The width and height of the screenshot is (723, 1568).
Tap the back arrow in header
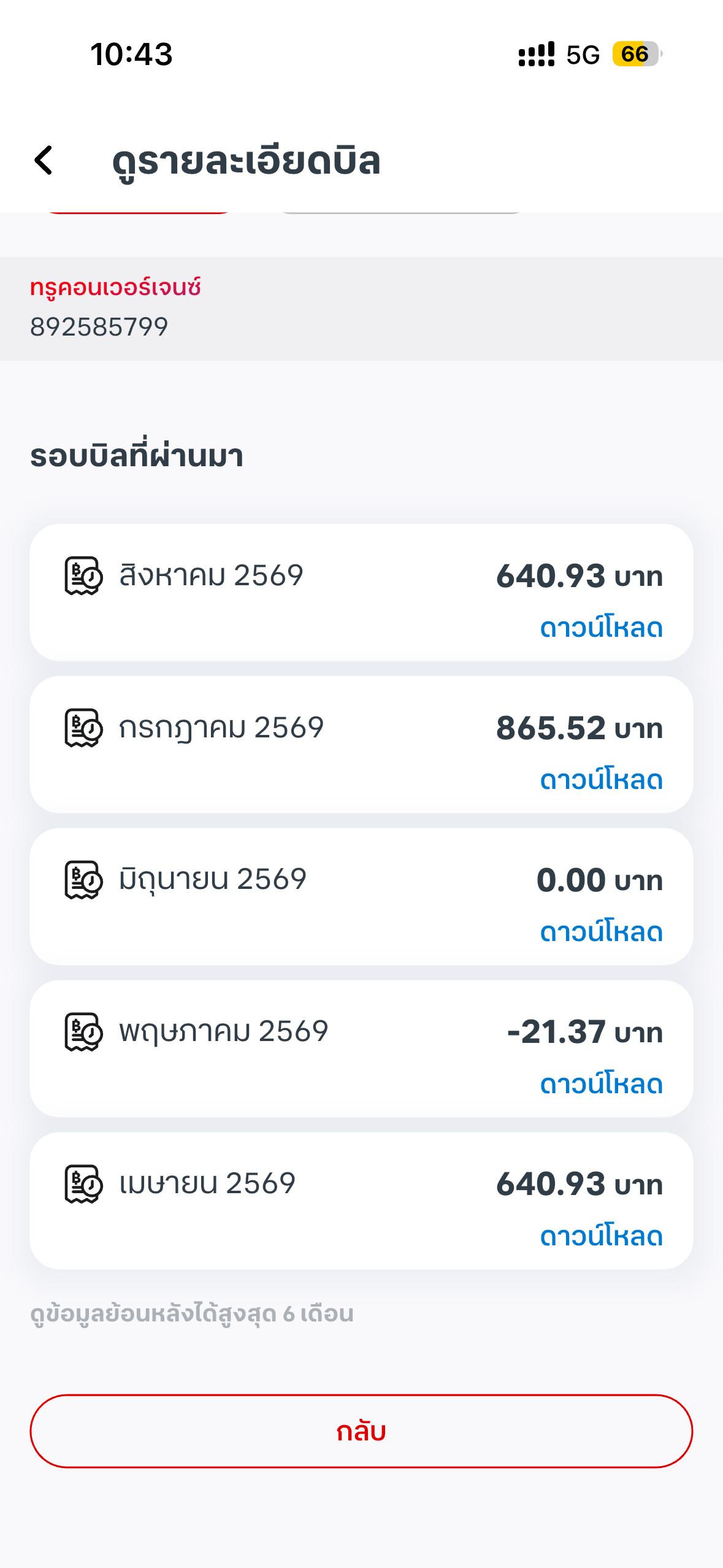(x=44, y=161)
